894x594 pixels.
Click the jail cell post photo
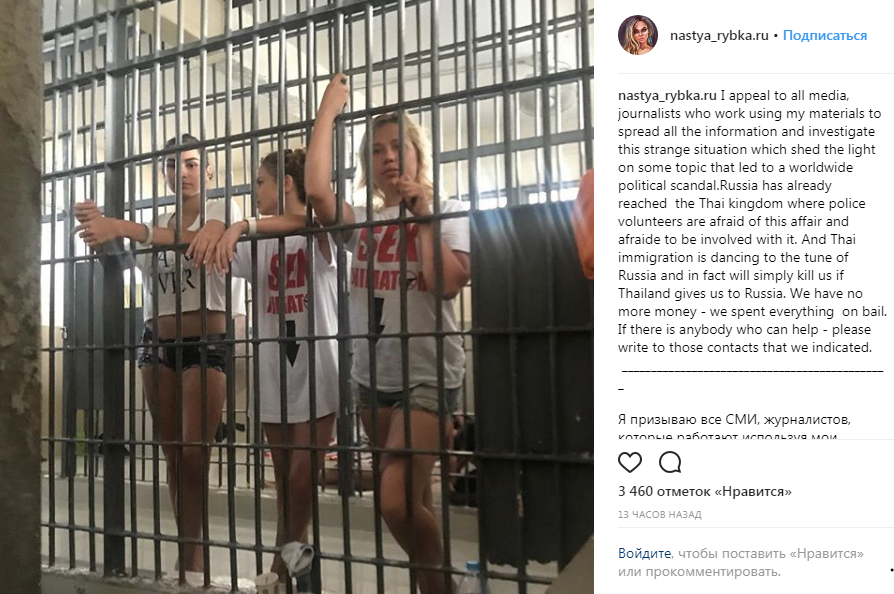[x=296, y=297]
